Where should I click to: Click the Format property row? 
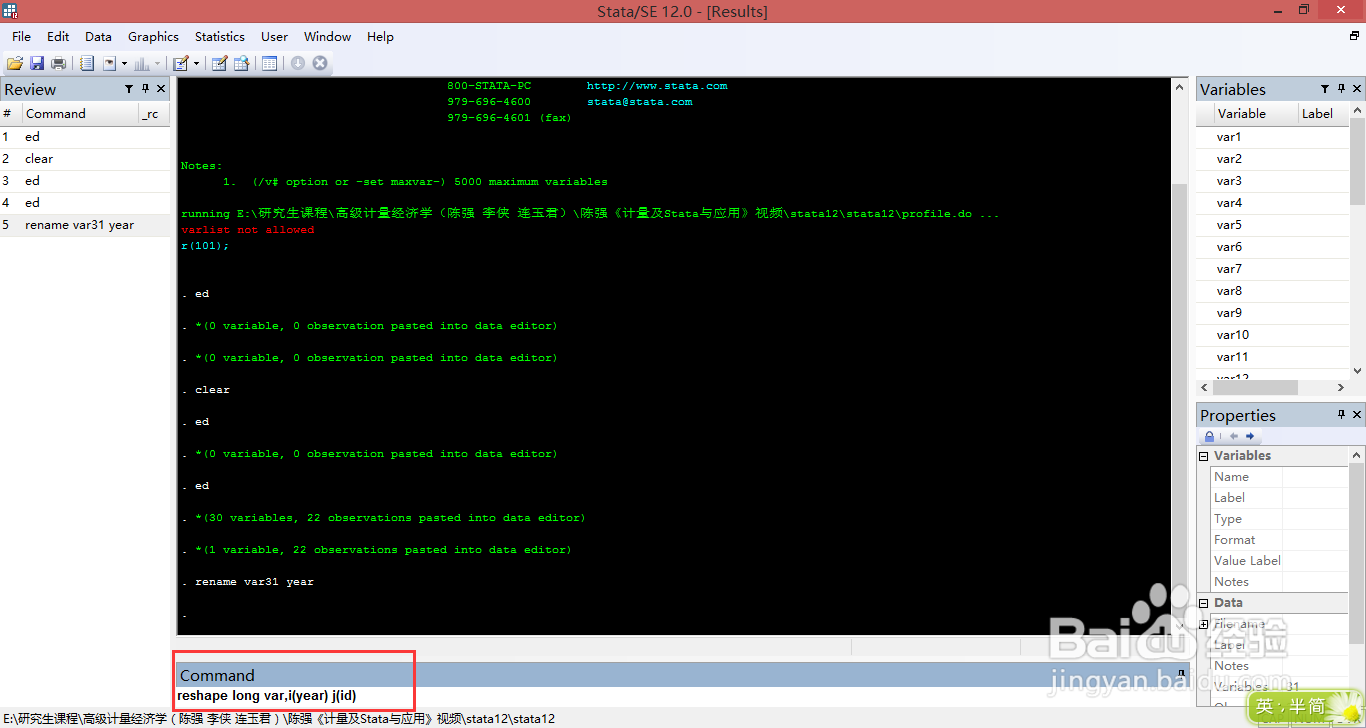1279,540
